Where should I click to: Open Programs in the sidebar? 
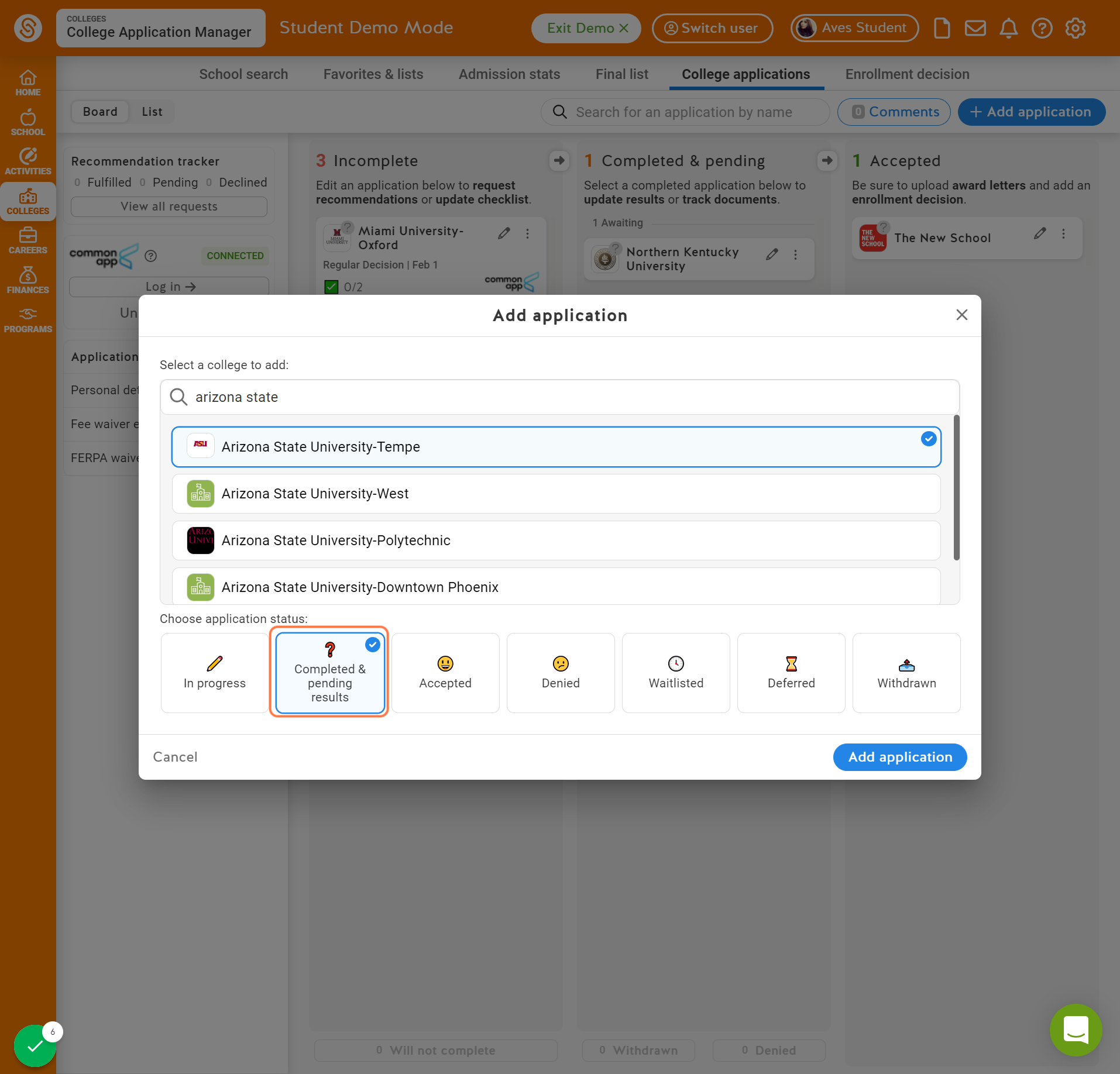[x=28, y=320]
